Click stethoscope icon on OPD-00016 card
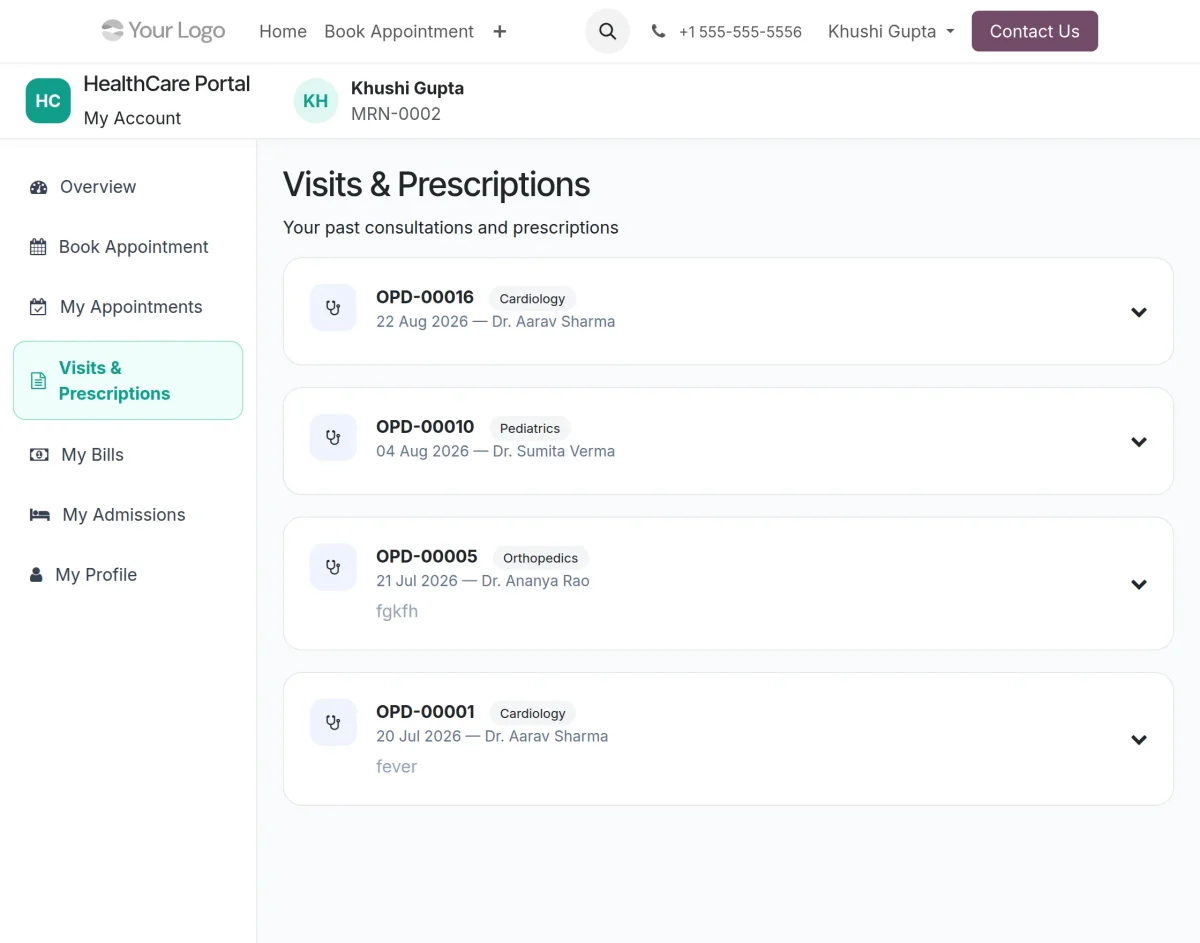 coord(333,308)
